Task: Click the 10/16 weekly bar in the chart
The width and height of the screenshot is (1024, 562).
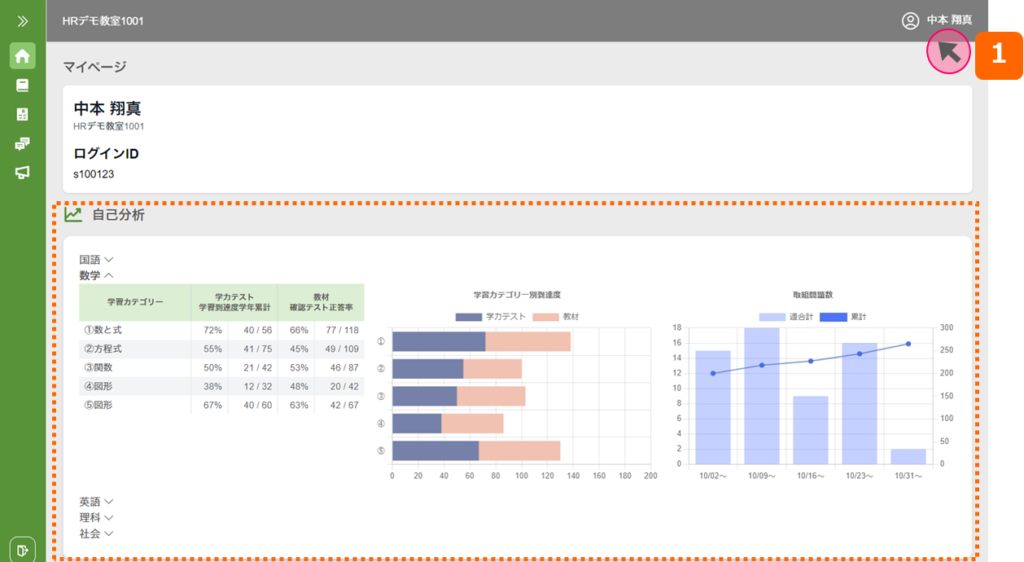Action: (811, 430)
